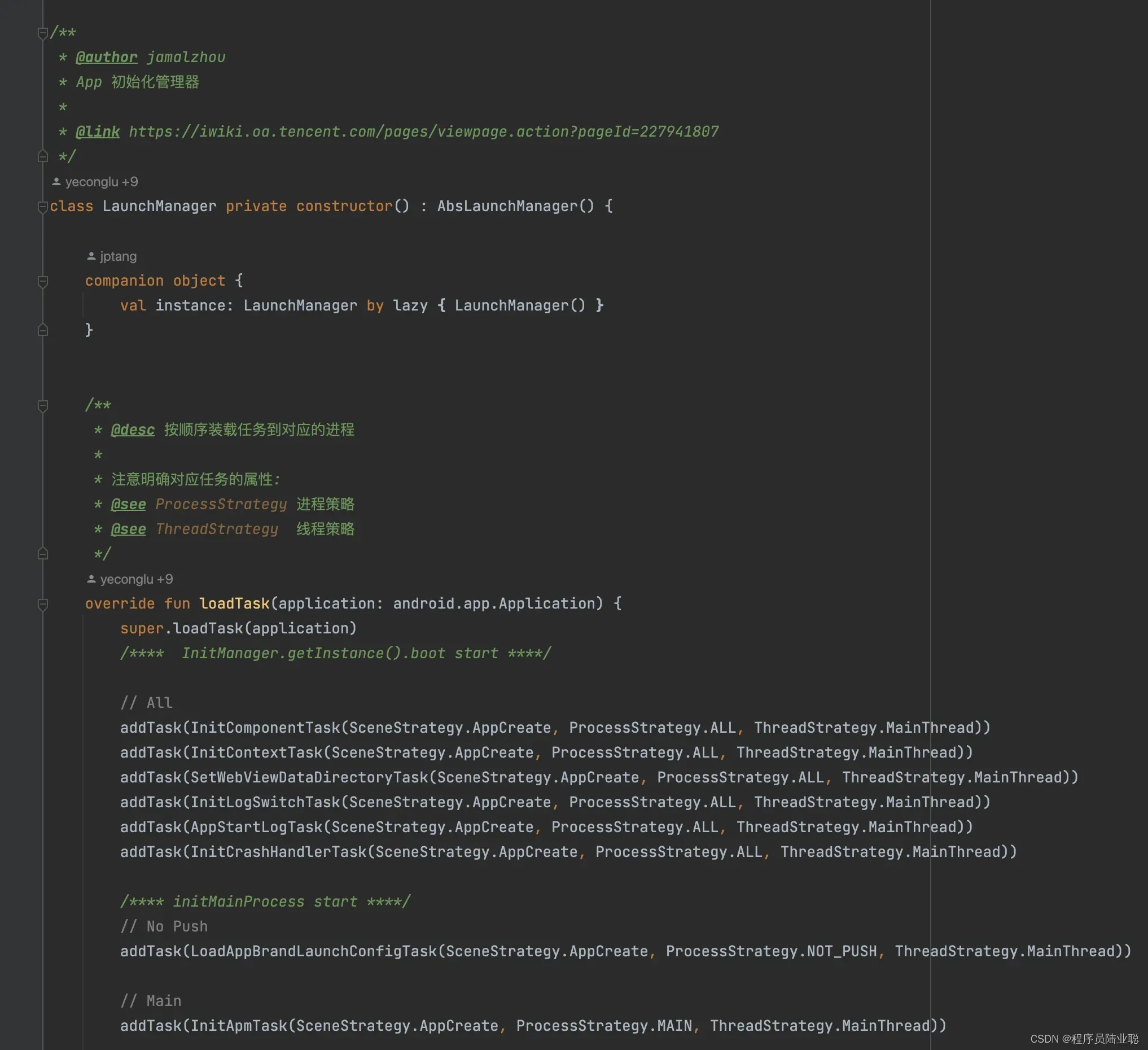Viewport: 1148px width, 1050px height.
Task: Click ProcessStrategy.NOT_PUSH argument
Action: (771, 951)
